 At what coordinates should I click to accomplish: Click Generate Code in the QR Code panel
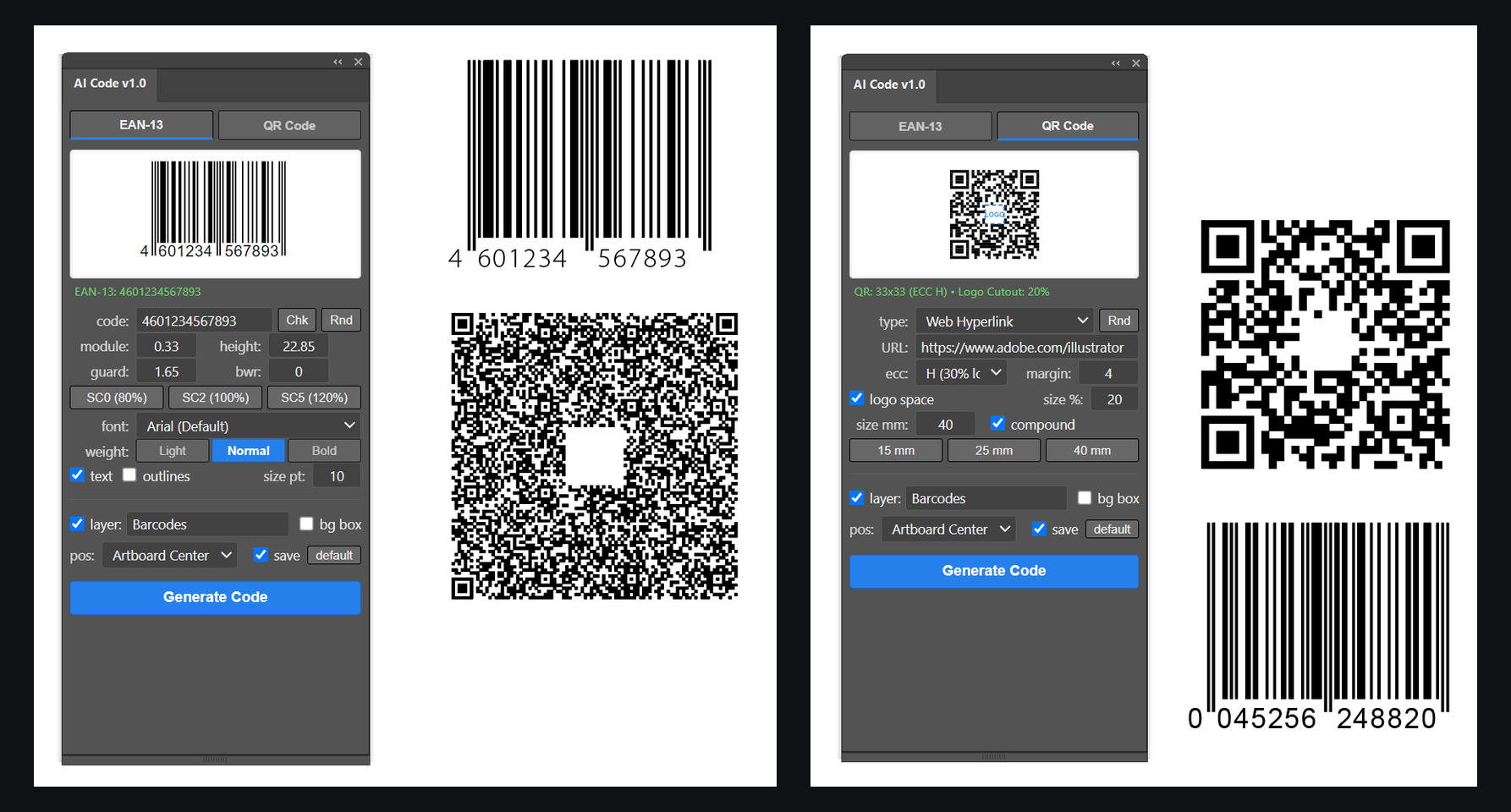click(x=994, y=571)
